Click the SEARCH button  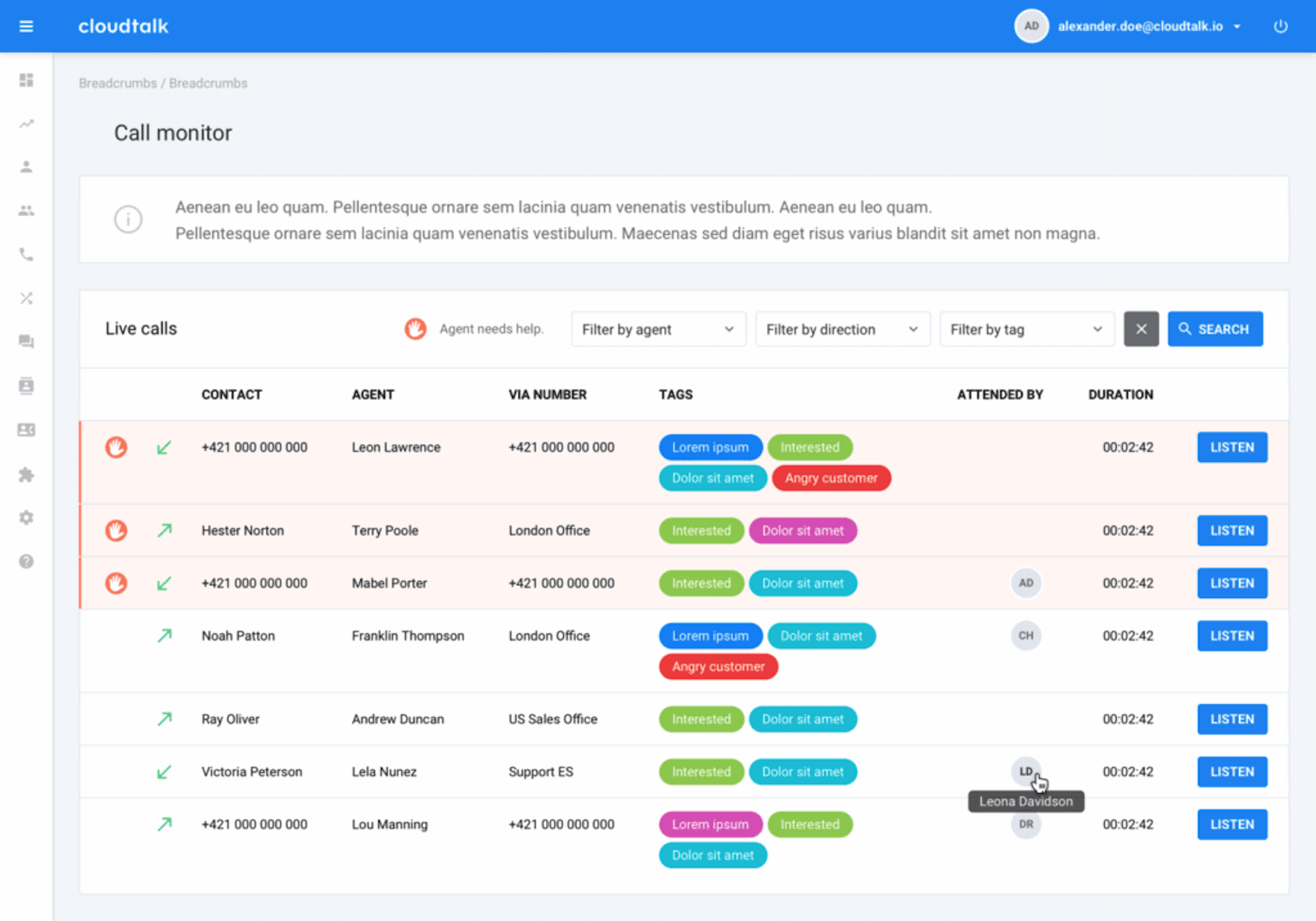(x=1213, y=329)
